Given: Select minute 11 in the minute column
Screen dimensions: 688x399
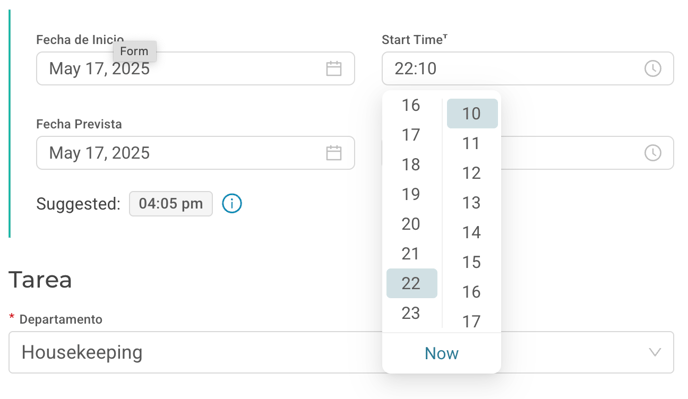Looking at the screenshot, I should tap(472, 143).
